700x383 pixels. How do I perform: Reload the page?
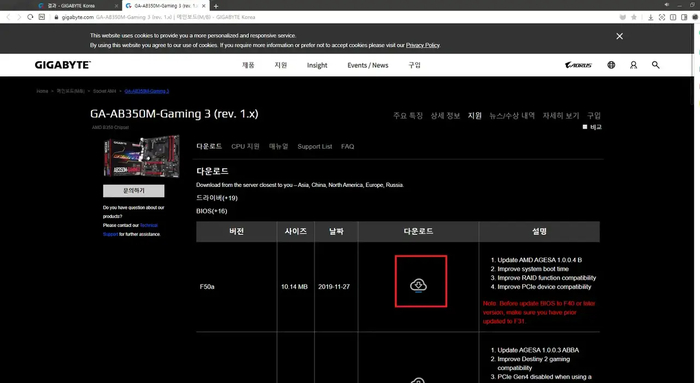click(x=30, y=17)
